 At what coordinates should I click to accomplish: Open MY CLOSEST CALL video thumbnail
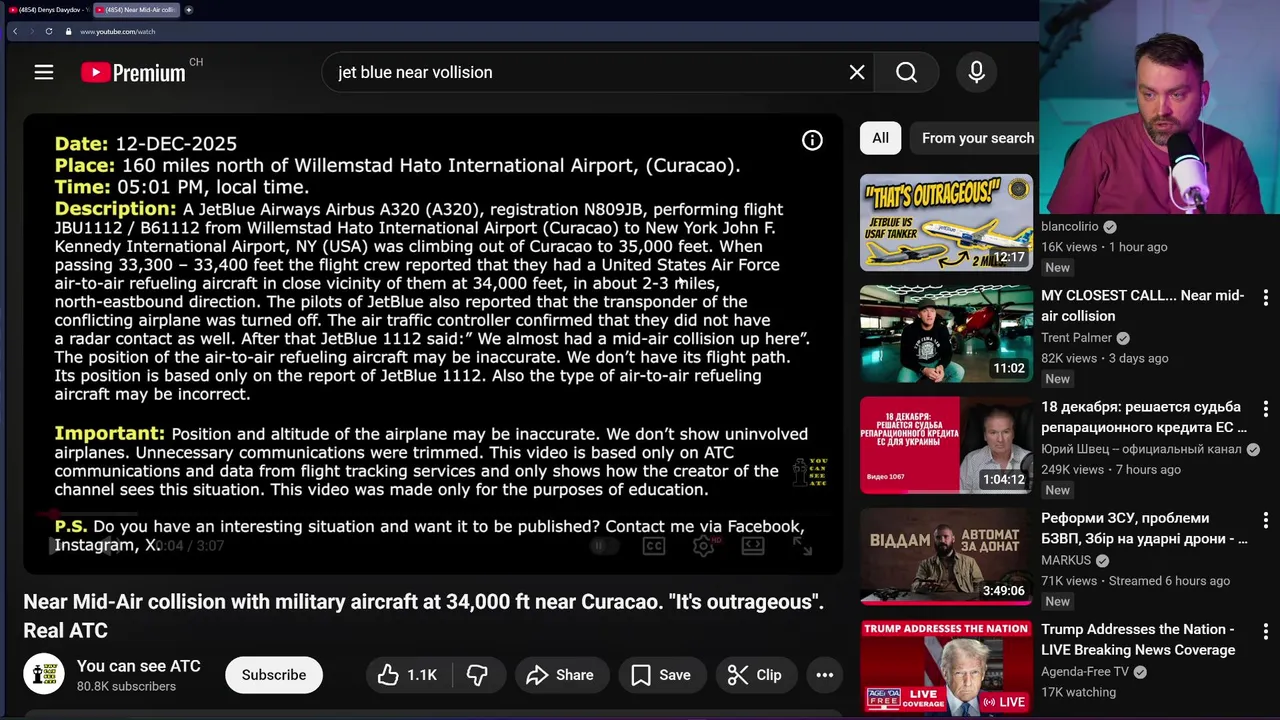click(946, 333)
